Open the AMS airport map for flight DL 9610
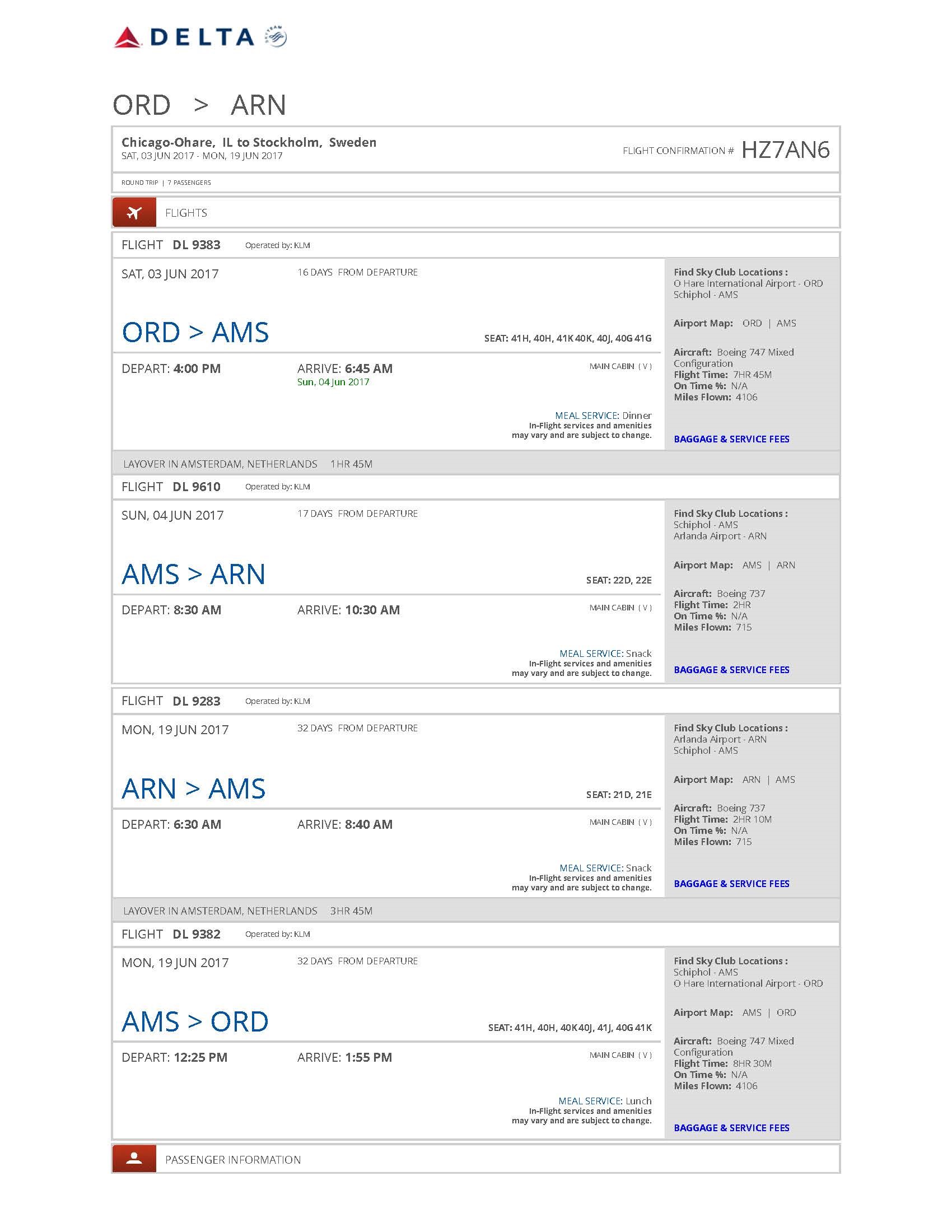 [753, 564]
